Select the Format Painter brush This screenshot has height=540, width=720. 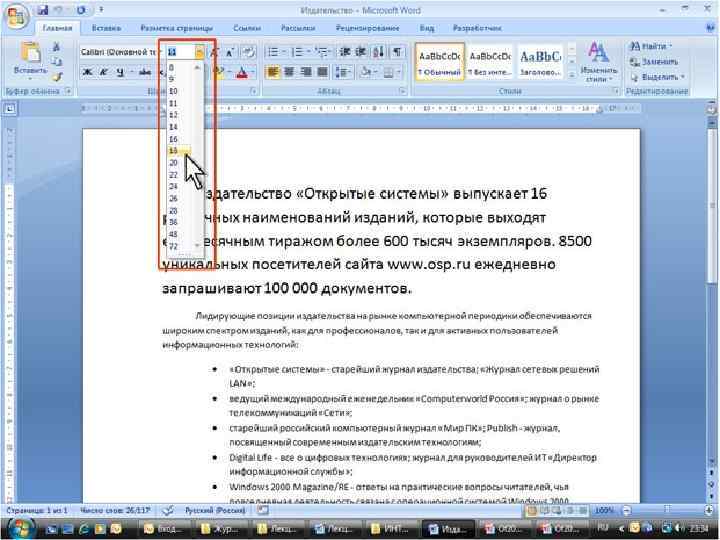coord(56,77)
